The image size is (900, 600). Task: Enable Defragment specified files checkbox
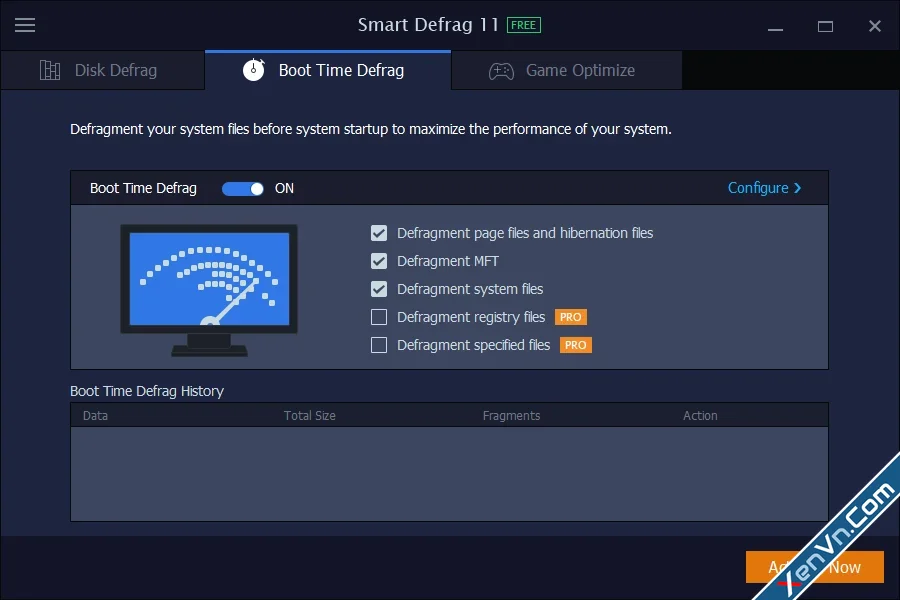(x=379, y=345)
